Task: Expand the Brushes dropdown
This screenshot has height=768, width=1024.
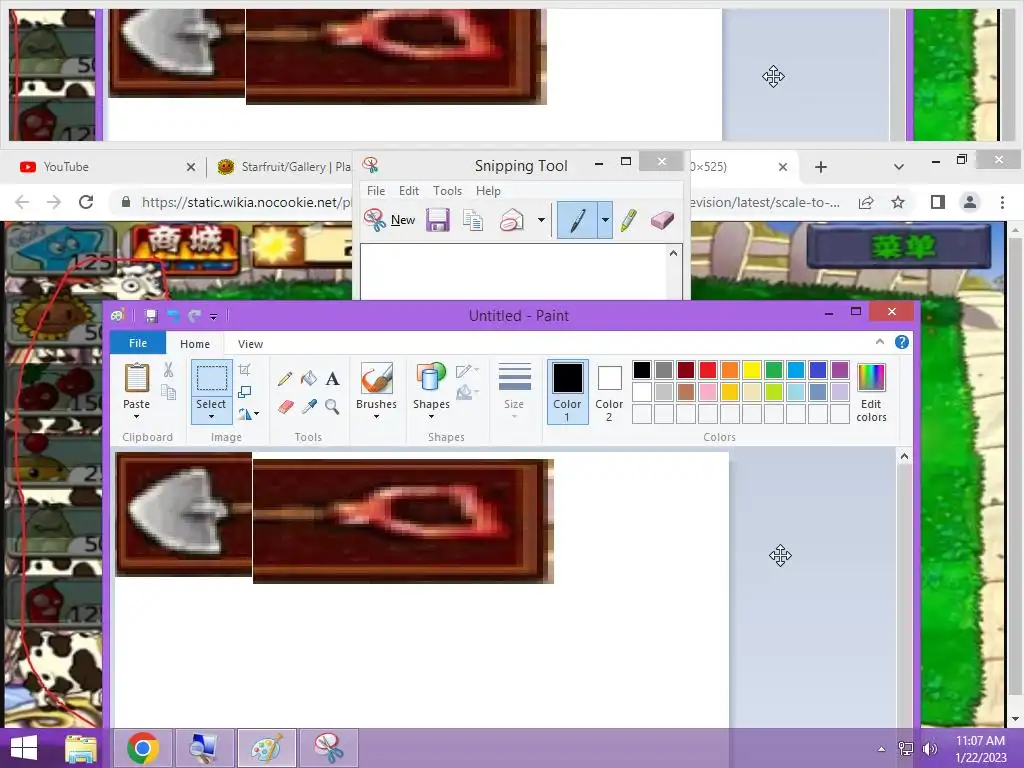Action: [376, 417]
